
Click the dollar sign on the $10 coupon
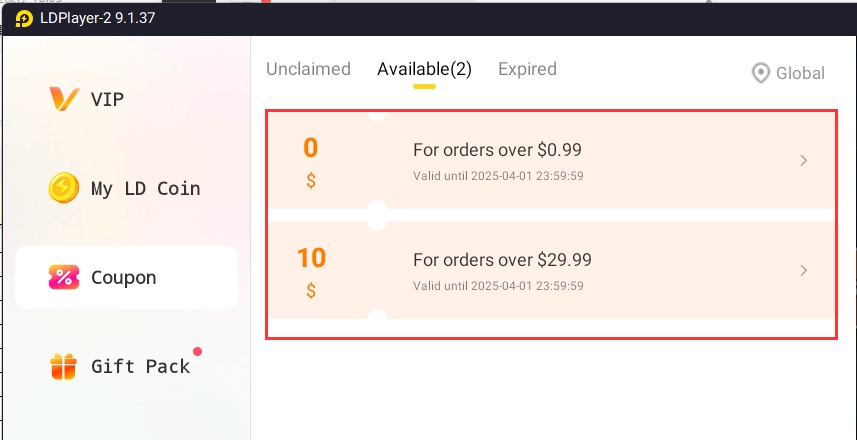[311, 291]
